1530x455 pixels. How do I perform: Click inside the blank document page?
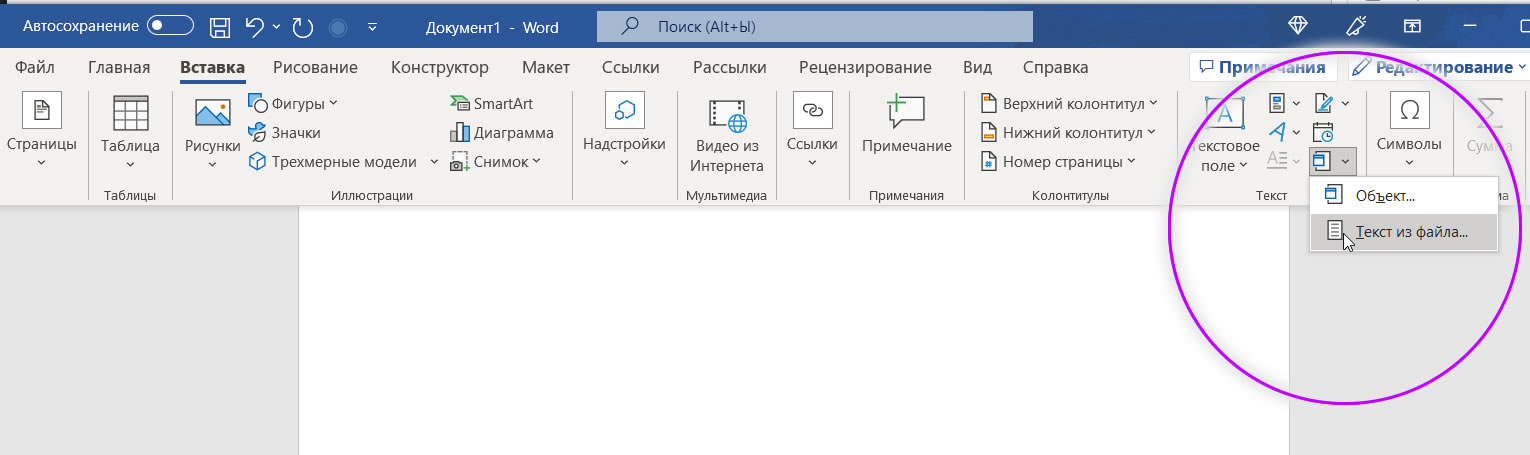(x=793, y=330)
